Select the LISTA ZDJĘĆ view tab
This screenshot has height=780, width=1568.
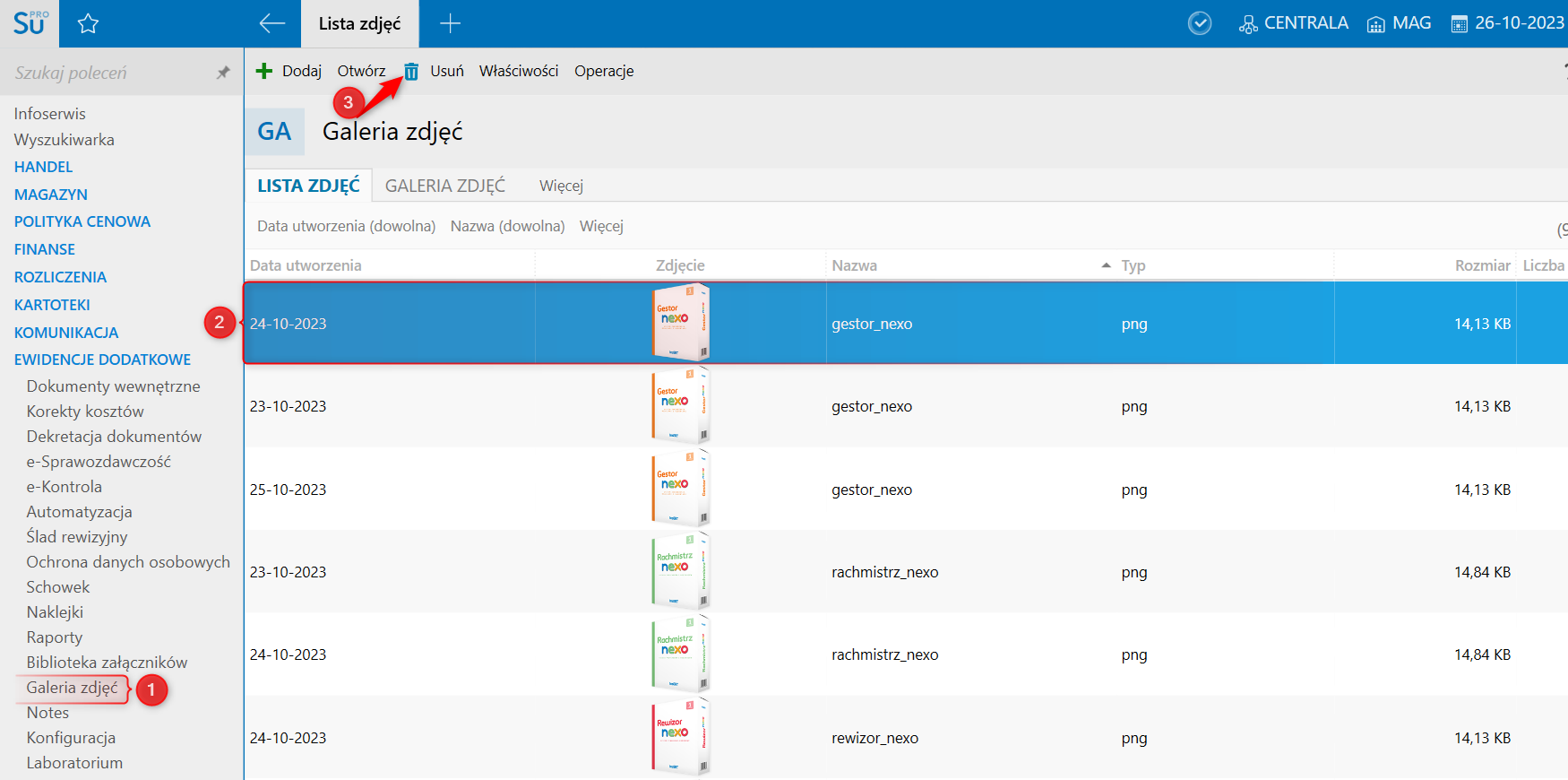308,186
